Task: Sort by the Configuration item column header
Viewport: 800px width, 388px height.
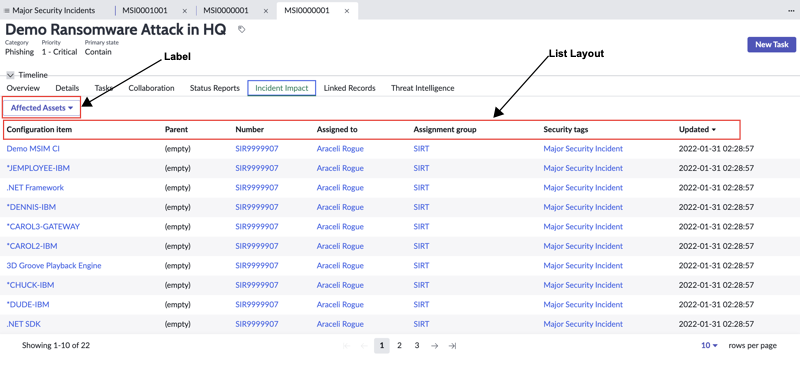Action: [39, 130]
